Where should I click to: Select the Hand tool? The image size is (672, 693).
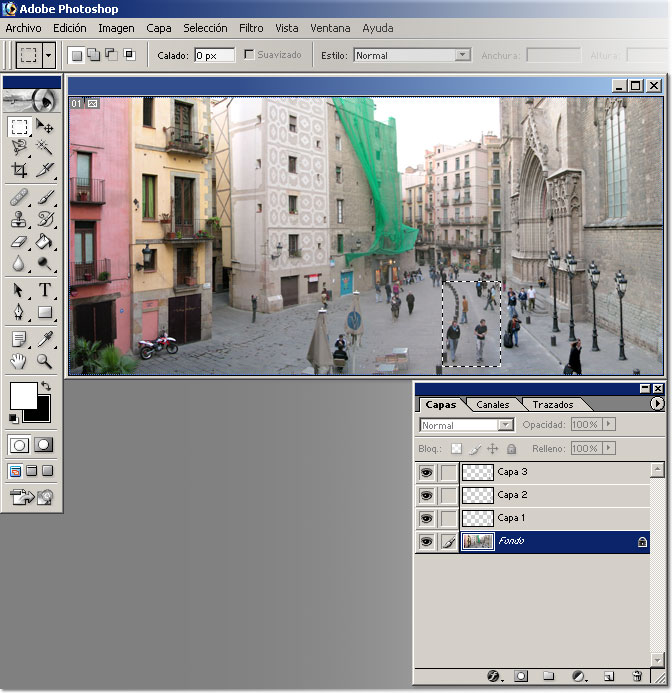point(19,361)
